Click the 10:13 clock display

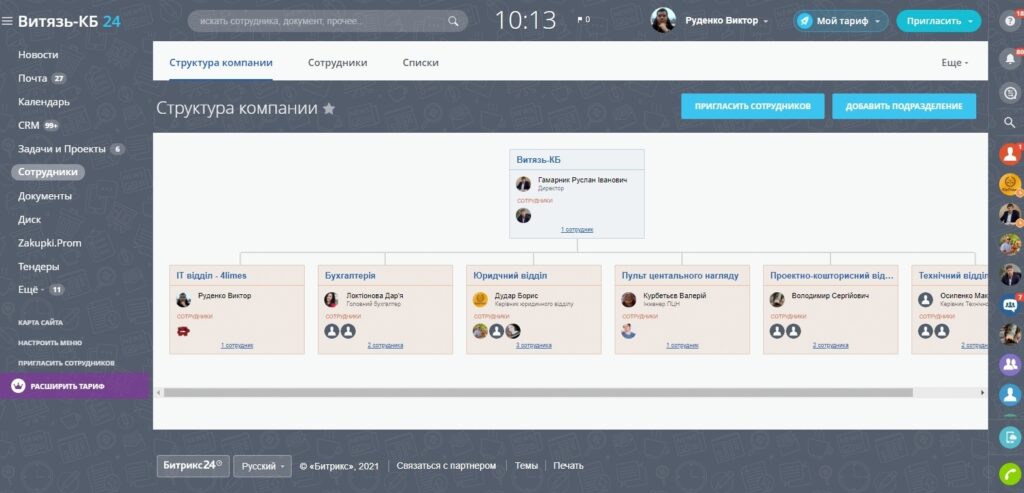coord(525,20)
